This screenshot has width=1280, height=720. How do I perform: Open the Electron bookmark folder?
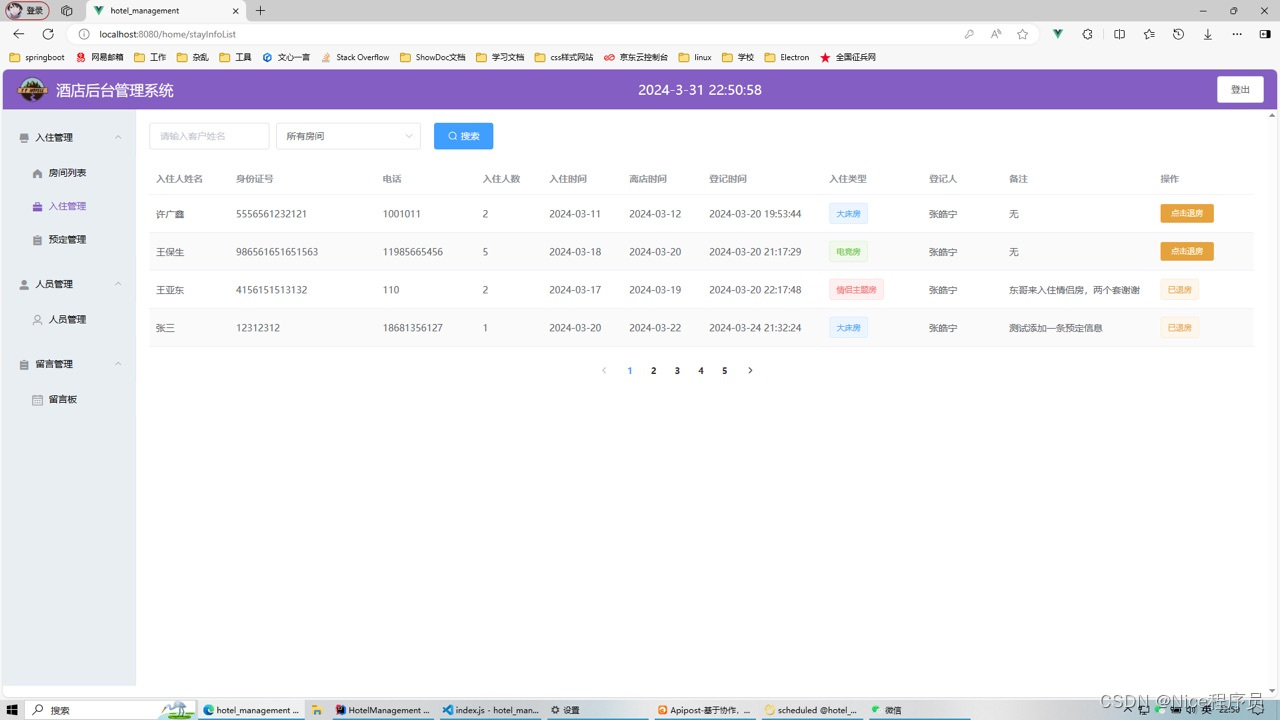(787, 58)
